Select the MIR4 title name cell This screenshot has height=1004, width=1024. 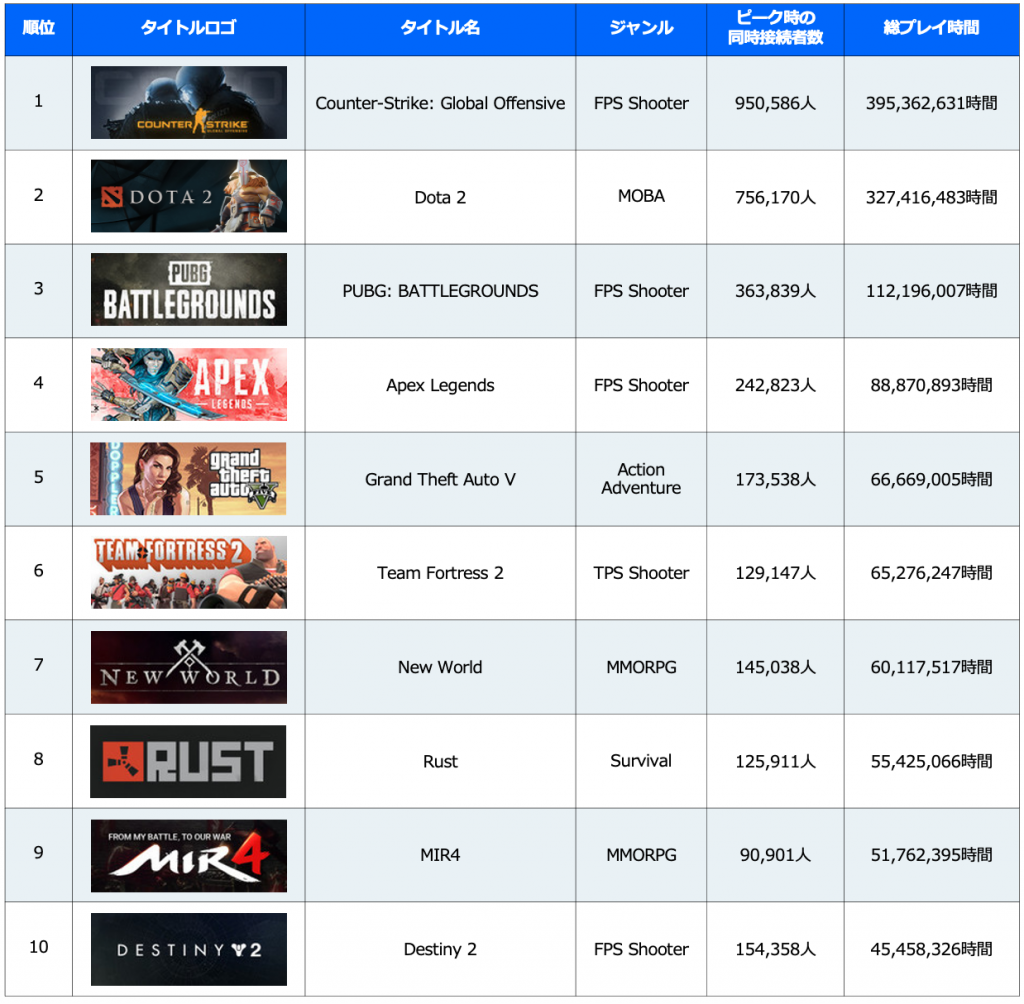pos(440,855)
